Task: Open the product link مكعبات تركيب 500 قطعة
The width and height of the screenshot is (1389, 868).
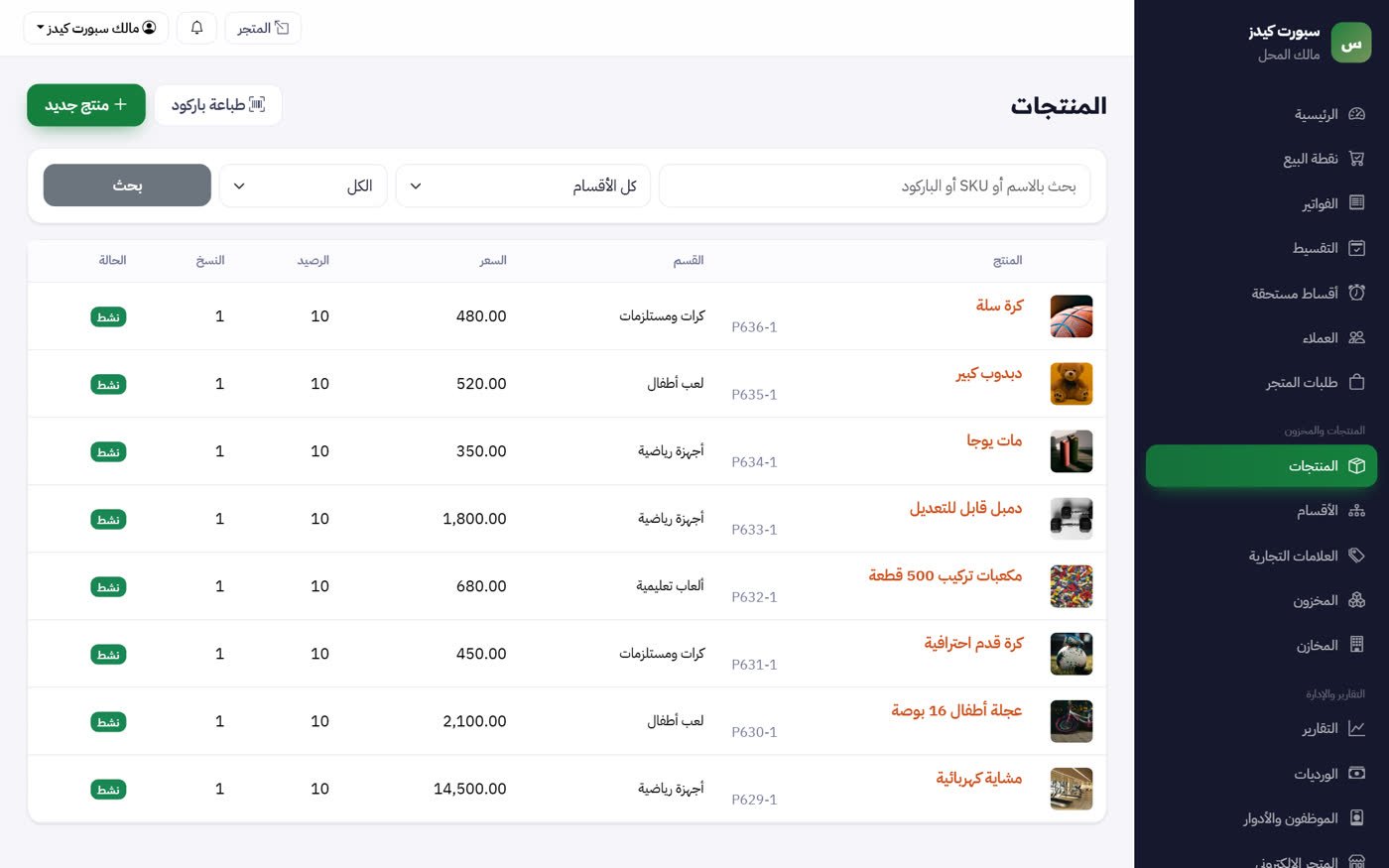Action: 946,575
